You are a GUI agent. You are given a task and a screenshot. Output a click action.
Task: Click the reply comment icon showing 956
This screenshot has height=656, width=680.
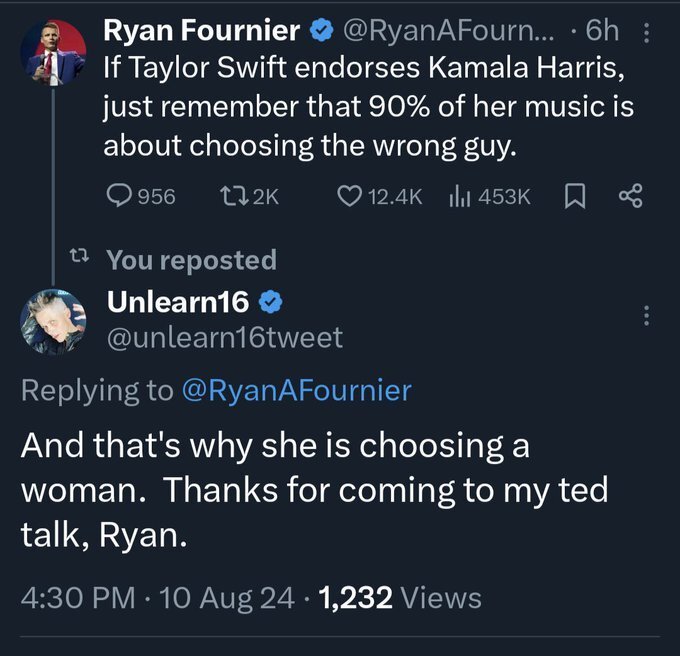coord(118,197)
